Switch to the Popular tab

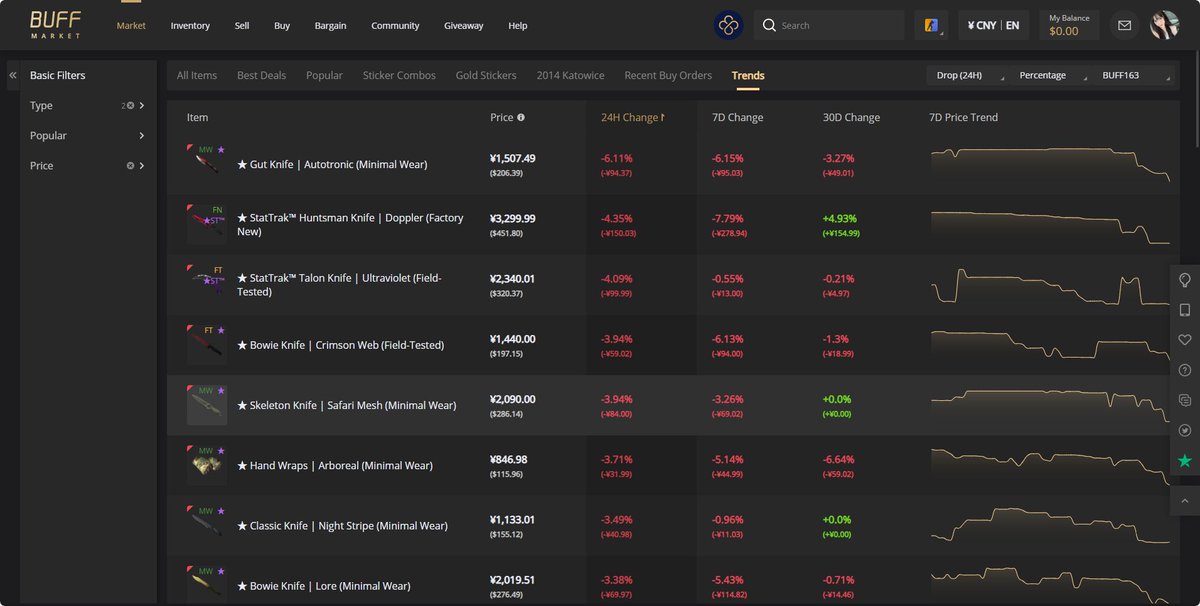pyautogui.click(x=324, y=75)
